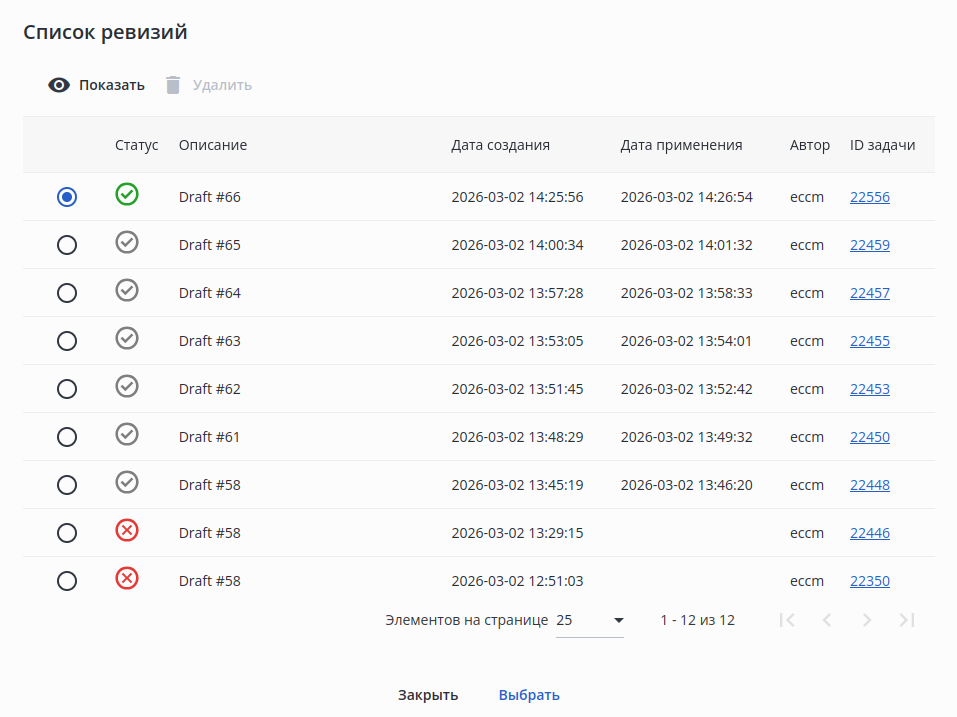The width and height of the screenshot is (957, 717).
Task: Go to first page of revisions
Action: click(x=787, y=620)
